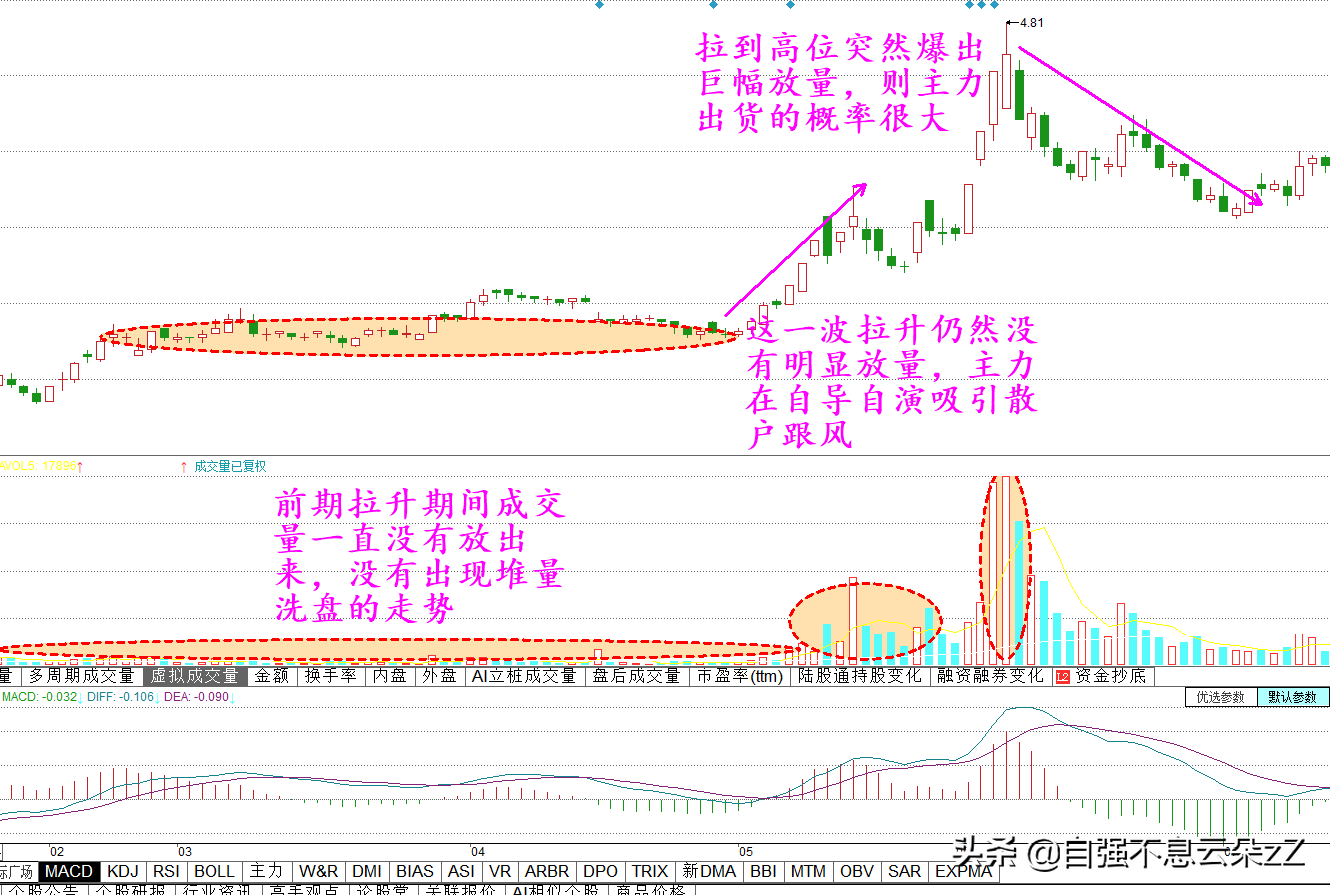This screenshot has width=1330, height=895.
Task: Switch to the 外盘 tab
Action: click(438, 676)
